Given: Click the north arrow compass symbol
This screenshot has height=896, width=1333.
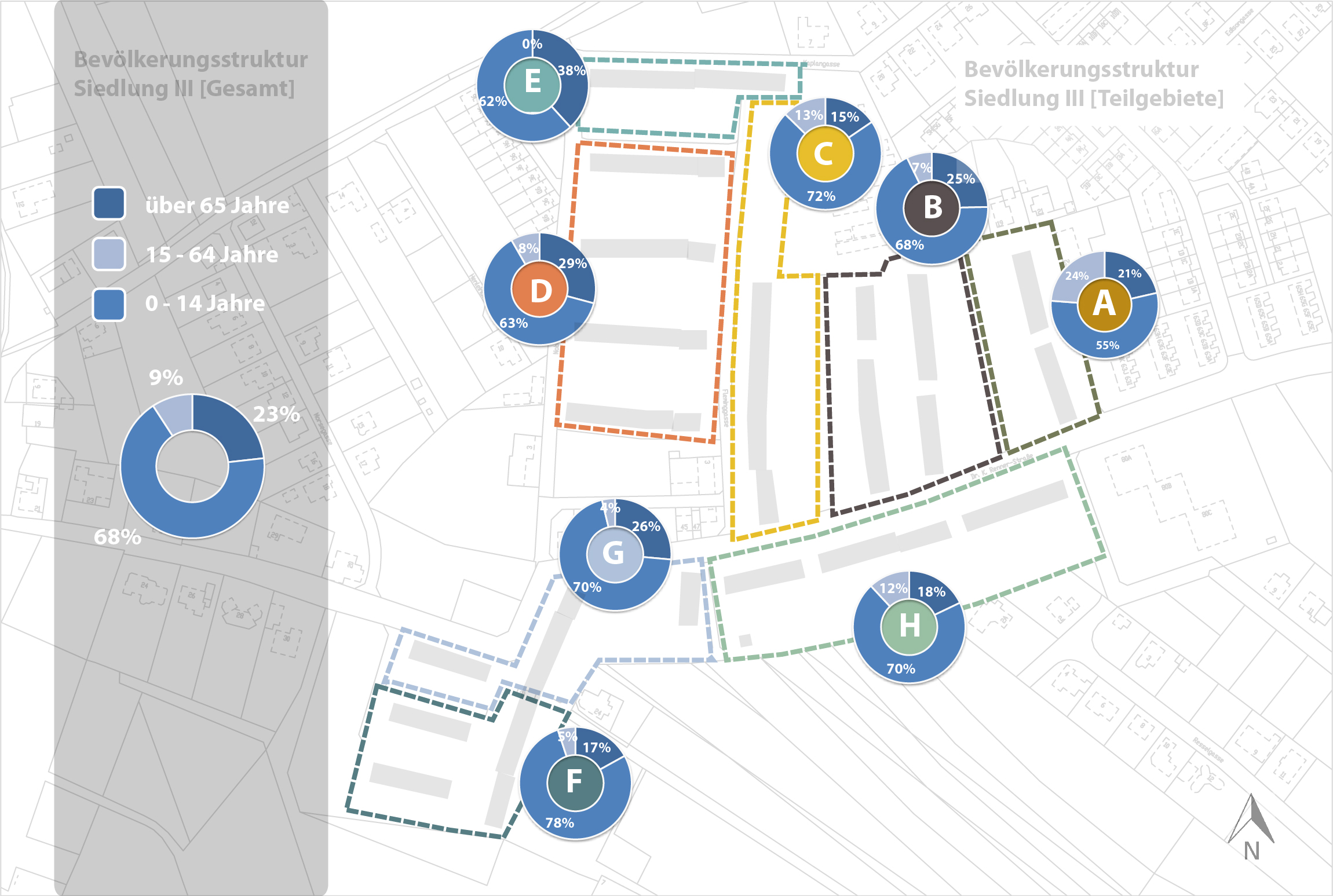Looking at the screenshot, I should click(1251, 826).
